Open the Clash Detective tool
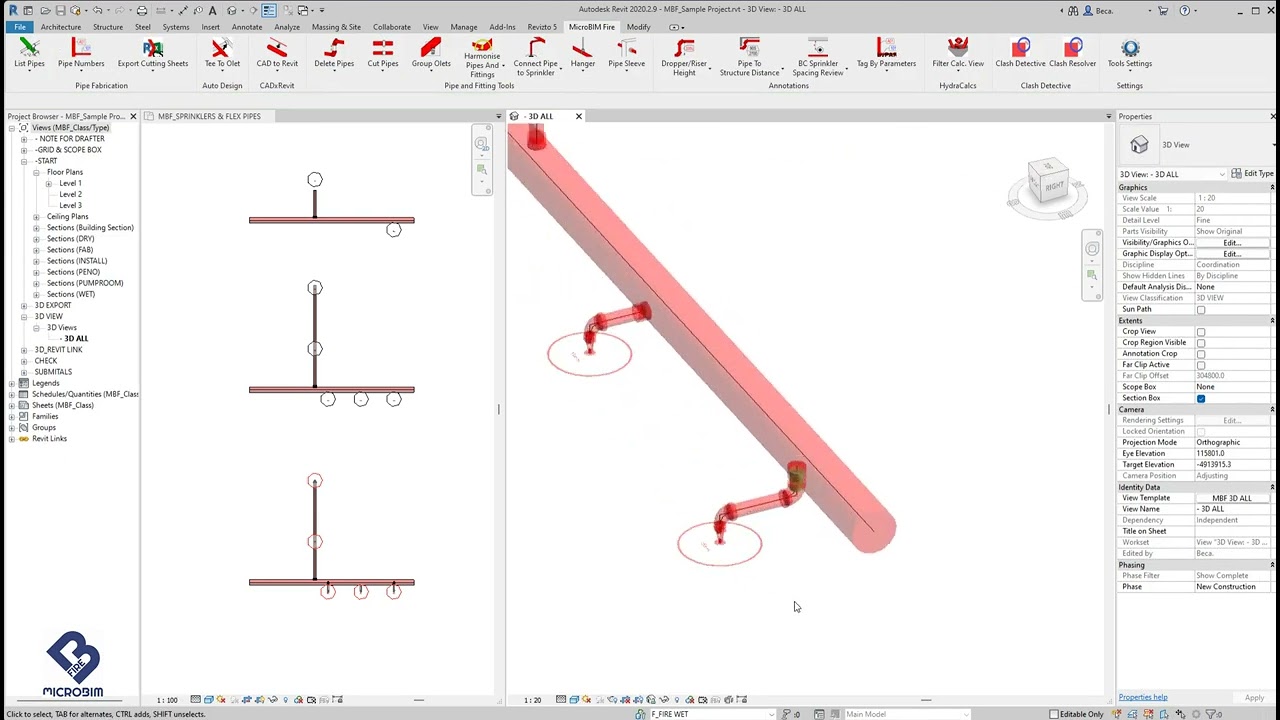Screen dimensions: 1280x720 1019,55
